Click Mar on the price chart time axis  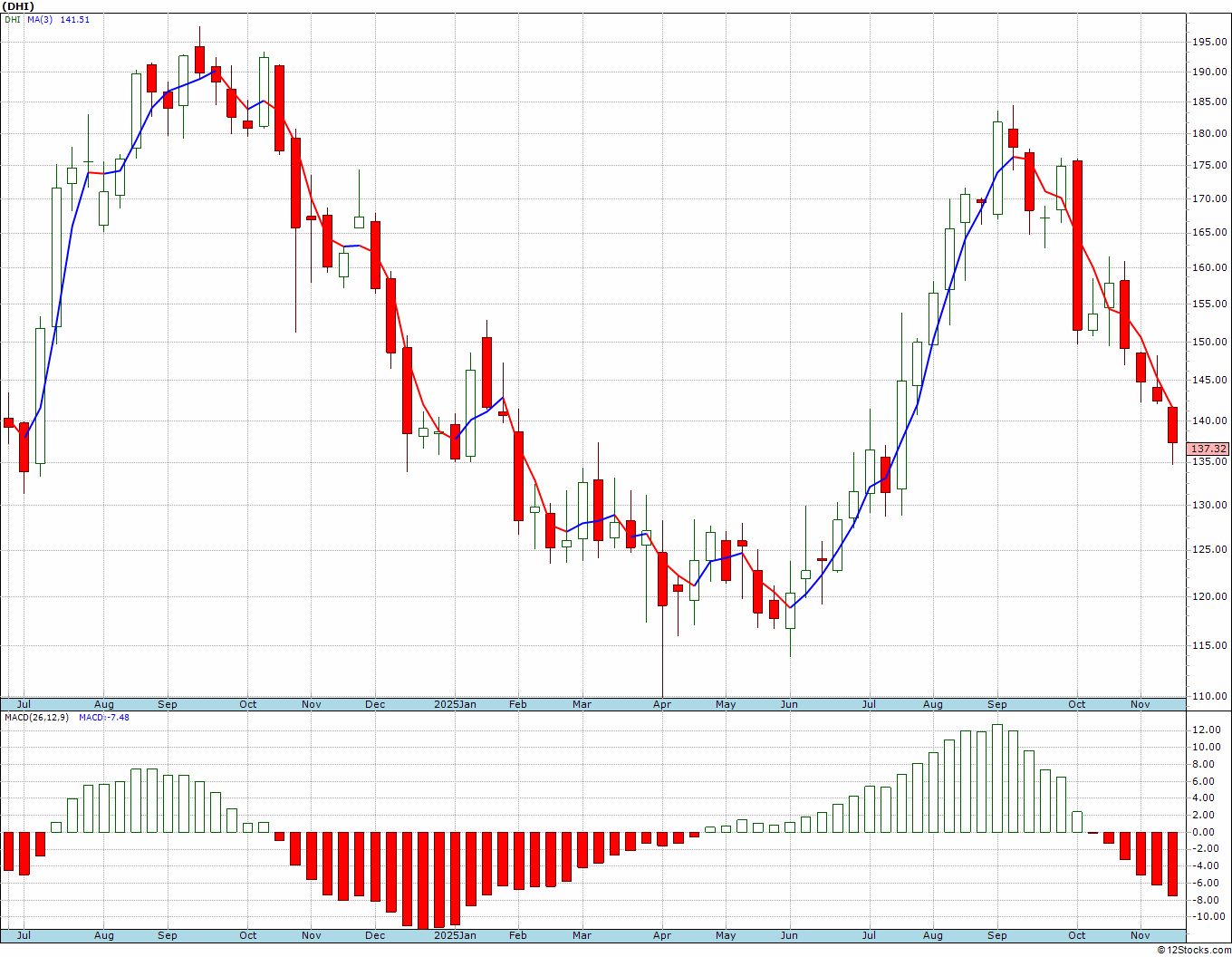point(582,704)
